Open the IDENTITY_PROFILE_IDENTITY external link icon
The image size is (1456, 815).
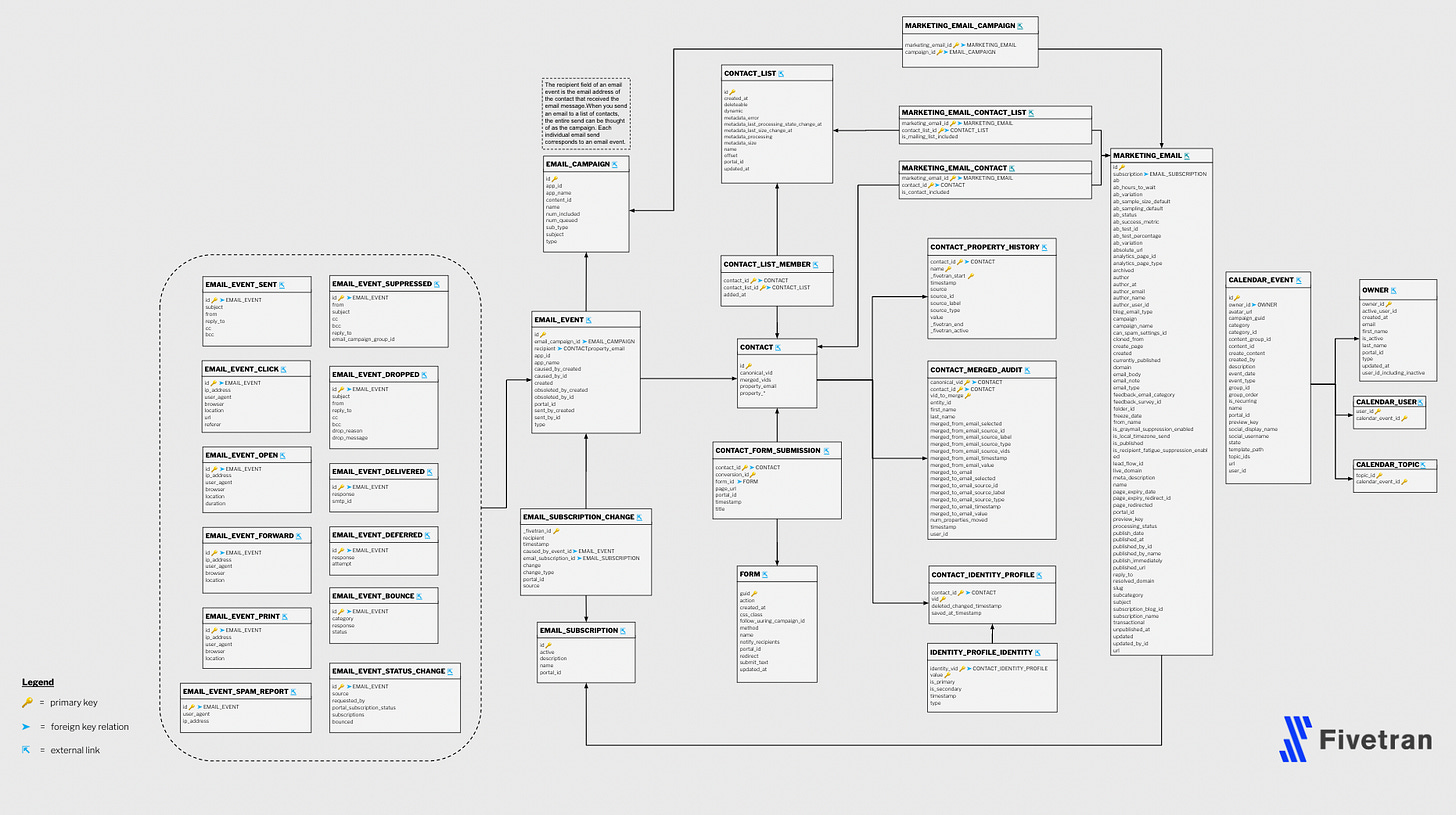pos(1040,652)
